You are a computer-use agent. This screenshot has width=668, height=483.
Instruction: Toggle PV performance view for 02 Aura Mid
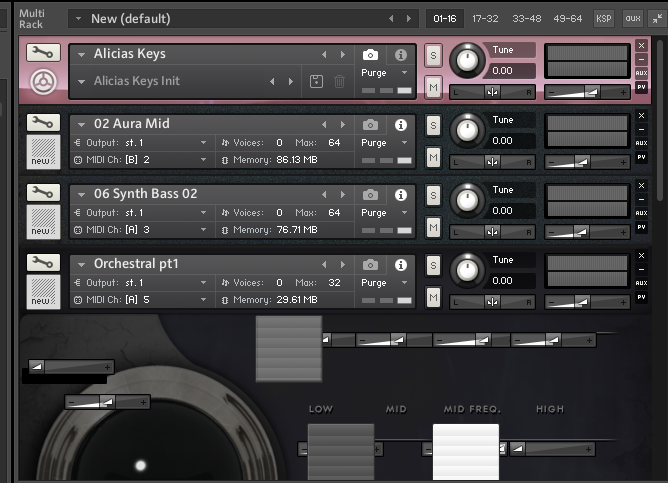642,157
